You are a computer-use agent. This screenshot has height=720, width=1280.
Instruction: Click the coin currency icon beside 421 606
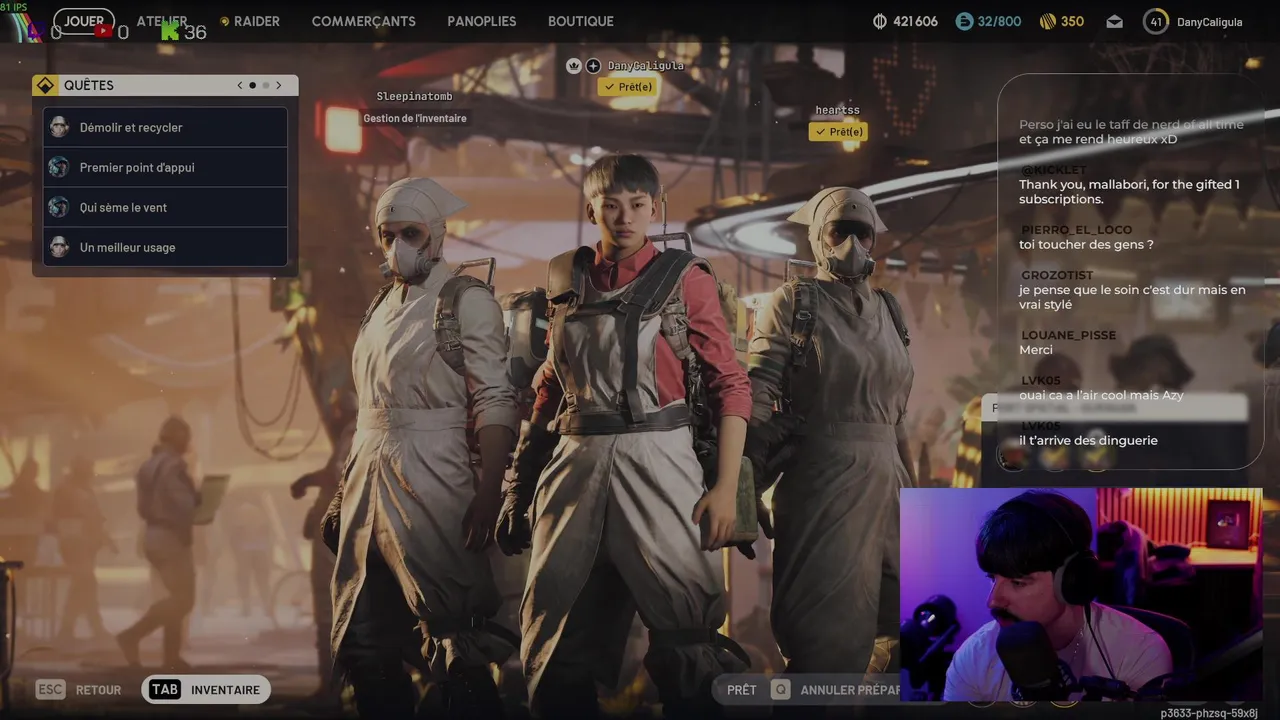click(880, 21)
